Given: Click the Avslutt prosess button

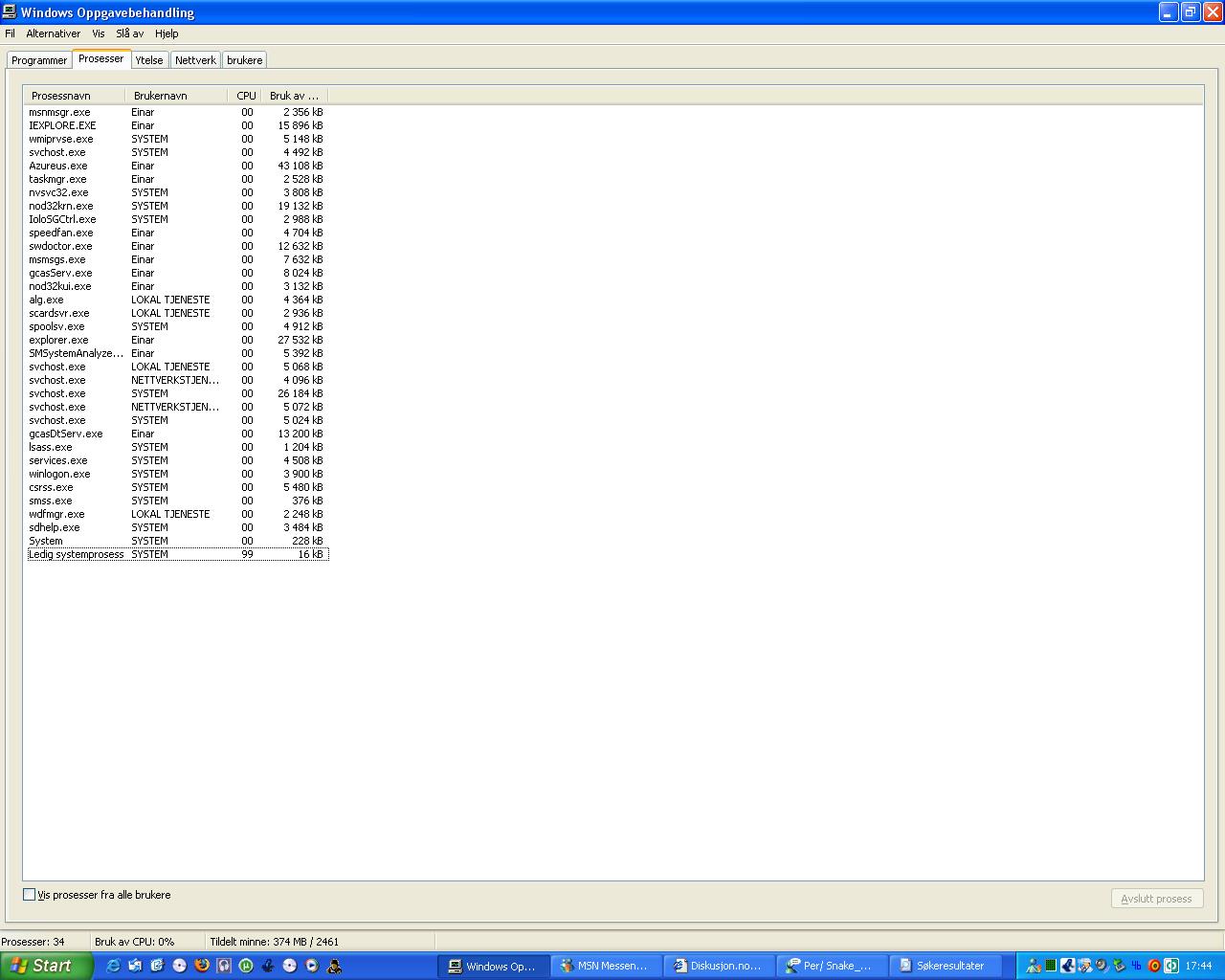Looking at the screenshot, I should pyautogui.click(x=1156, y=899).
